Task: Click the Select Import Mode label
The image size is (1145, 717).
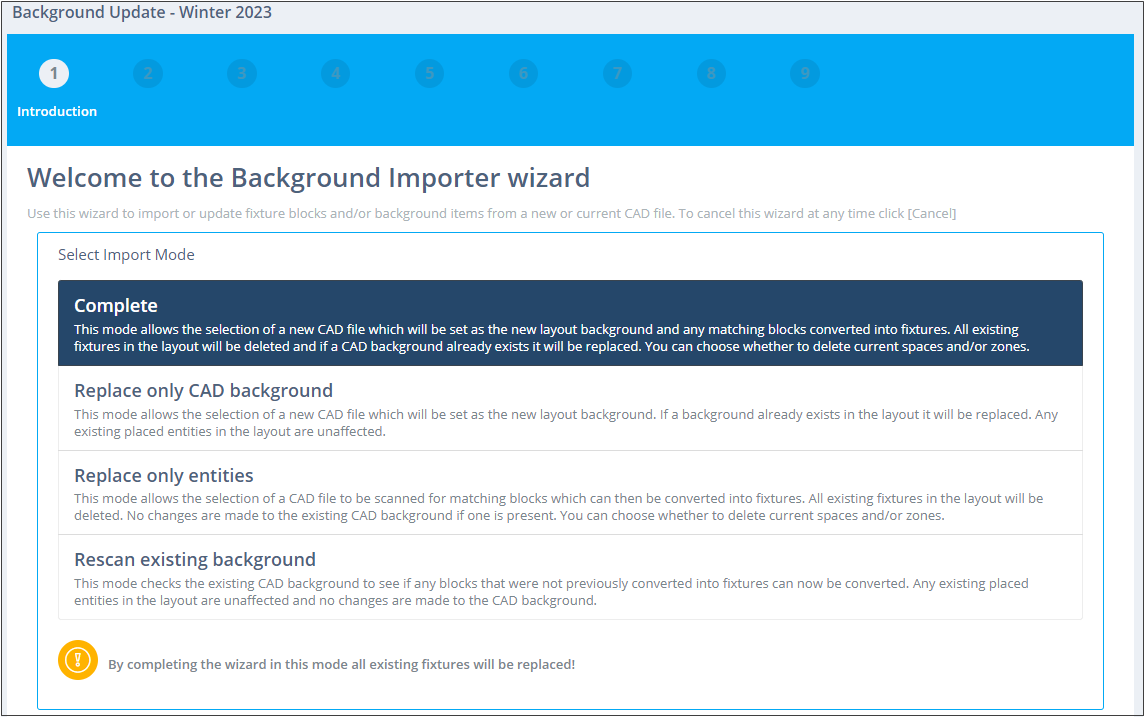Action: click(126, 255)
